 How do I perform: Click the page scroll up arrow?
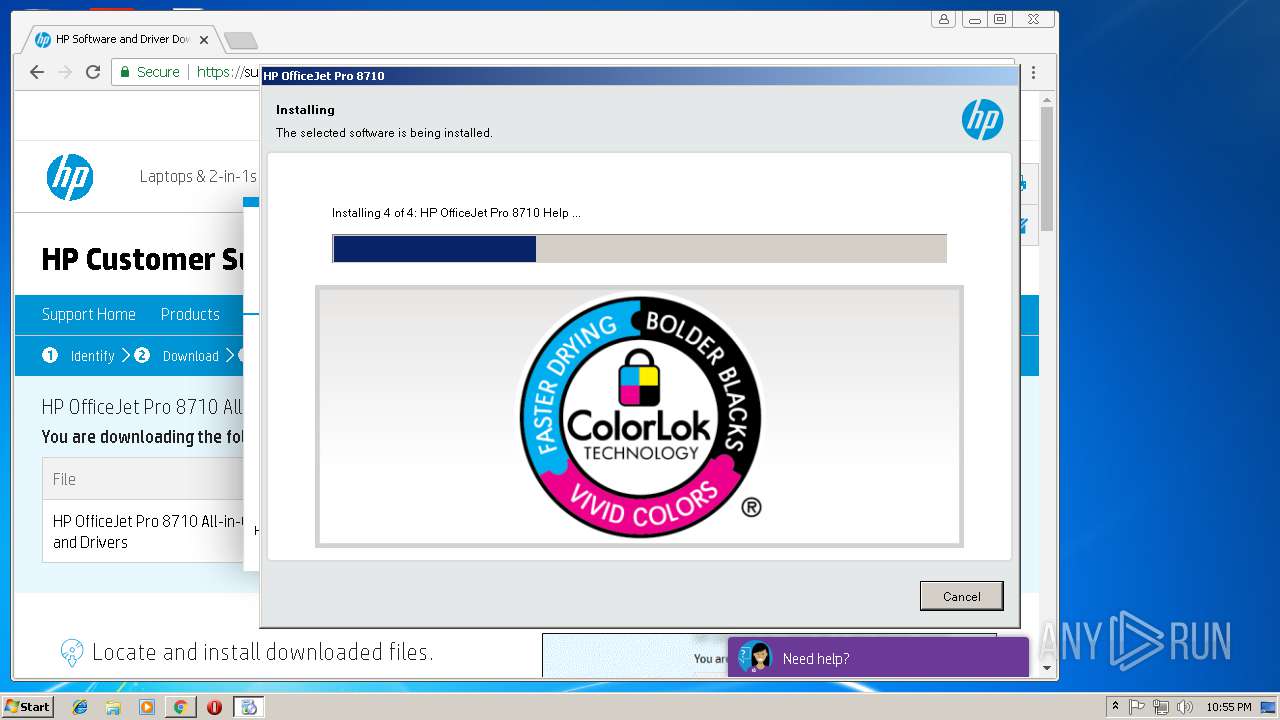[x=1047, y=99]
